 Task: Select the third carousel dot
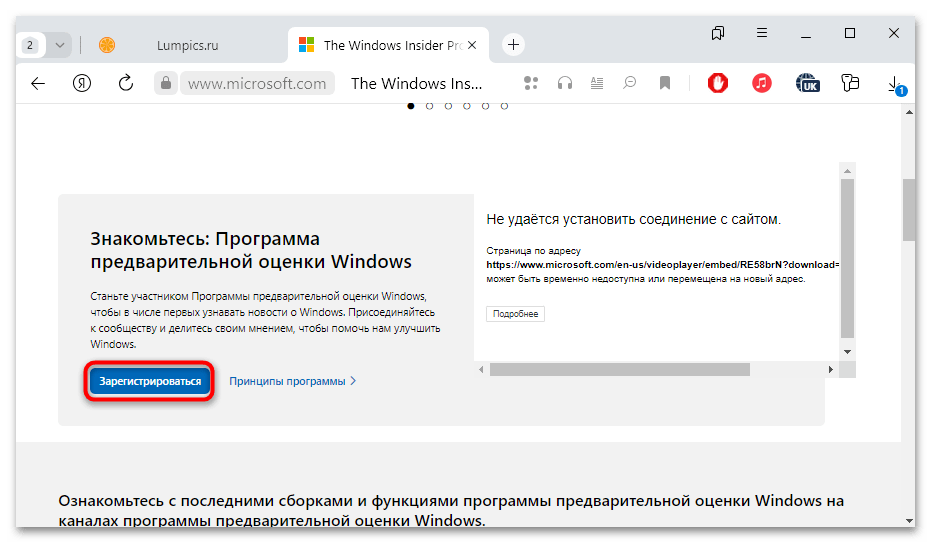448,106
